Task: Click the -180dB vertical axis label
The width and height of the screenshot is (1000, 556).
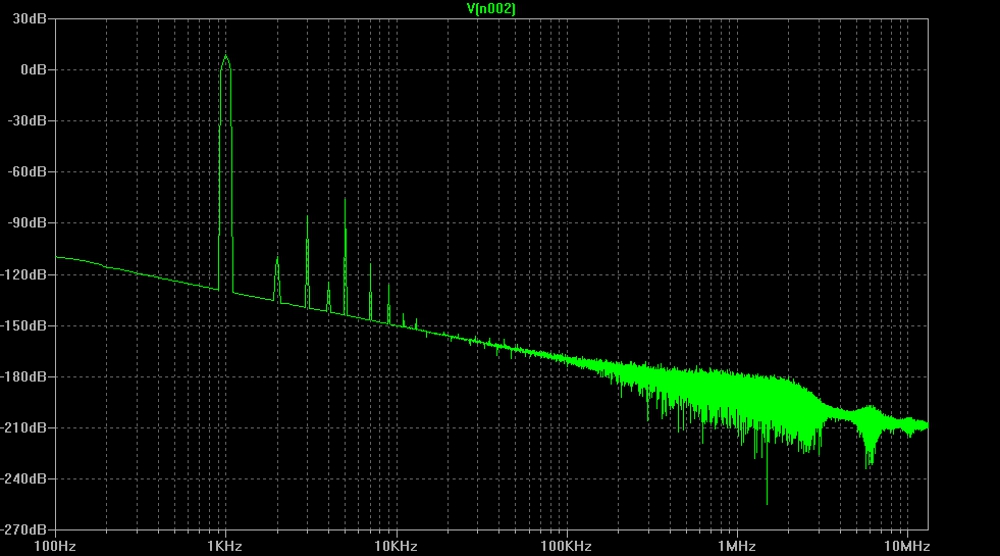Action: coord(28,377)
